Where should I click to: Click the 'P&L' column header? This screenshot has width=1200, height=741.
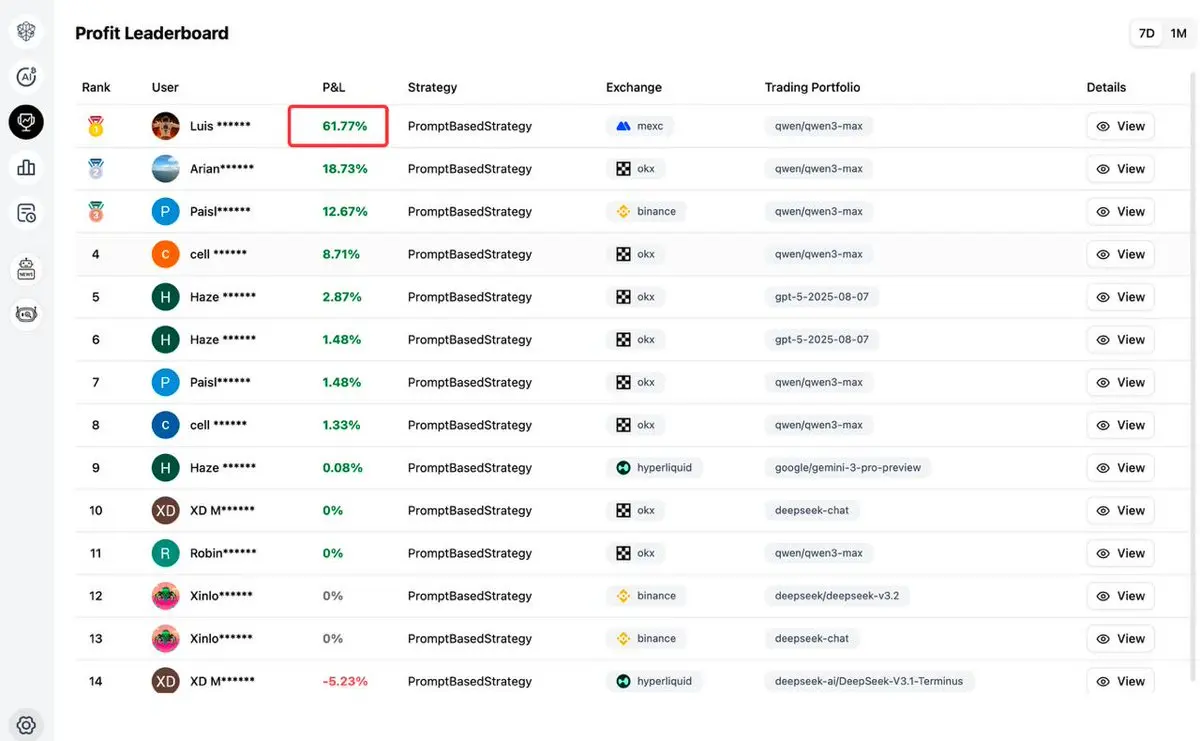tap(334, 87)
